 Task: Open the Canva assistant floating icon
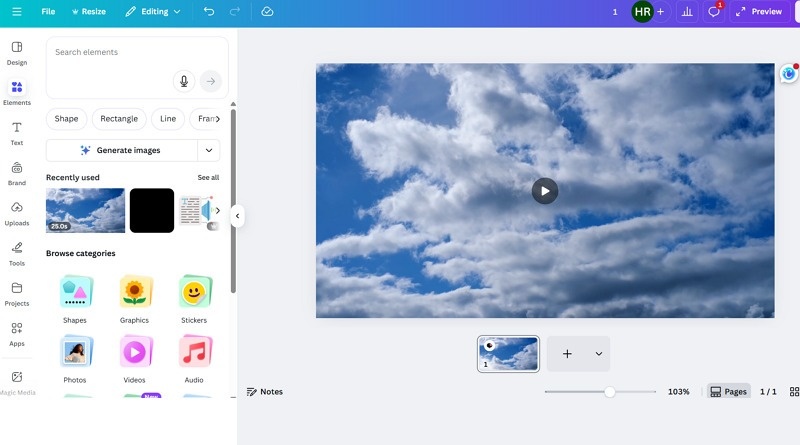tap(789, 74)
